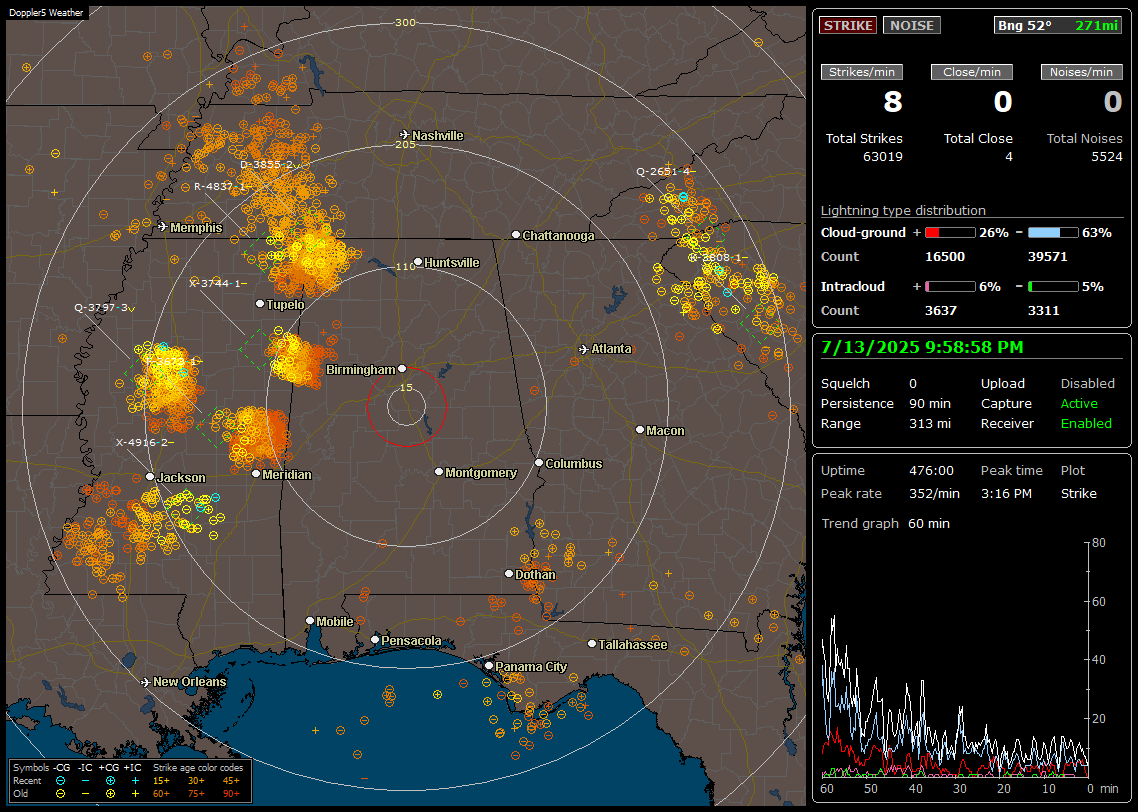
Task: Click the Noises/min label button
Action: tap(1081, 72)
